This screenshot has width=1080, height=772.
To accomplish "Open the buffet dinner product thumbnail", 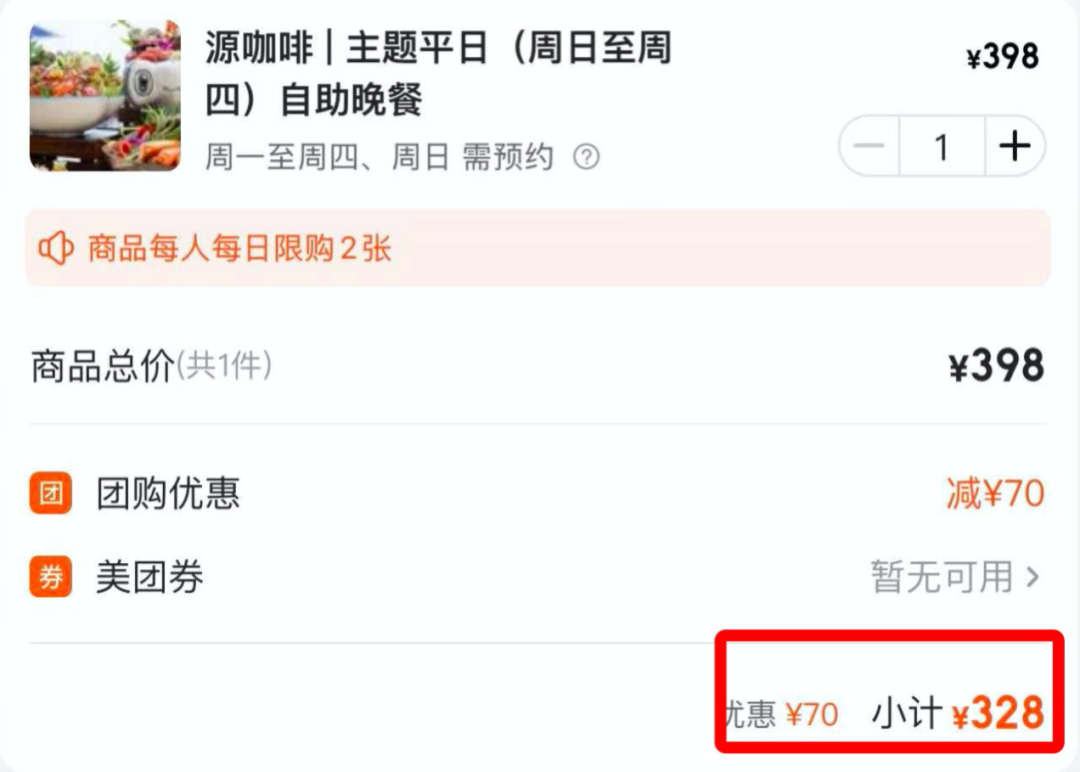I will pos(105,96).
